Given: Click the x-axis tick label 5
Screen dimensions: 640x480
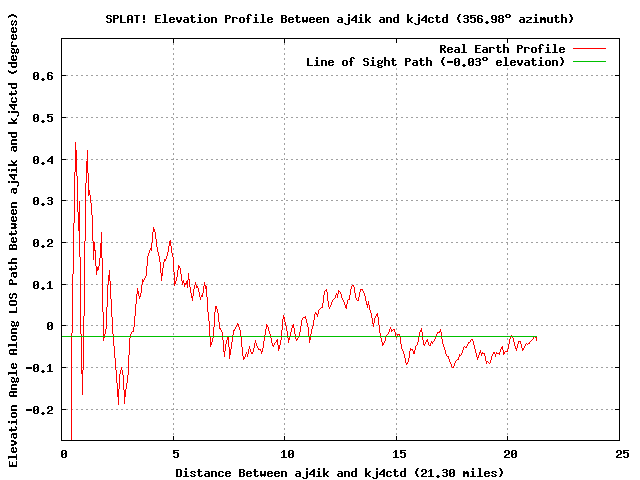Looking at the screenshot, I should click(176, 454).
